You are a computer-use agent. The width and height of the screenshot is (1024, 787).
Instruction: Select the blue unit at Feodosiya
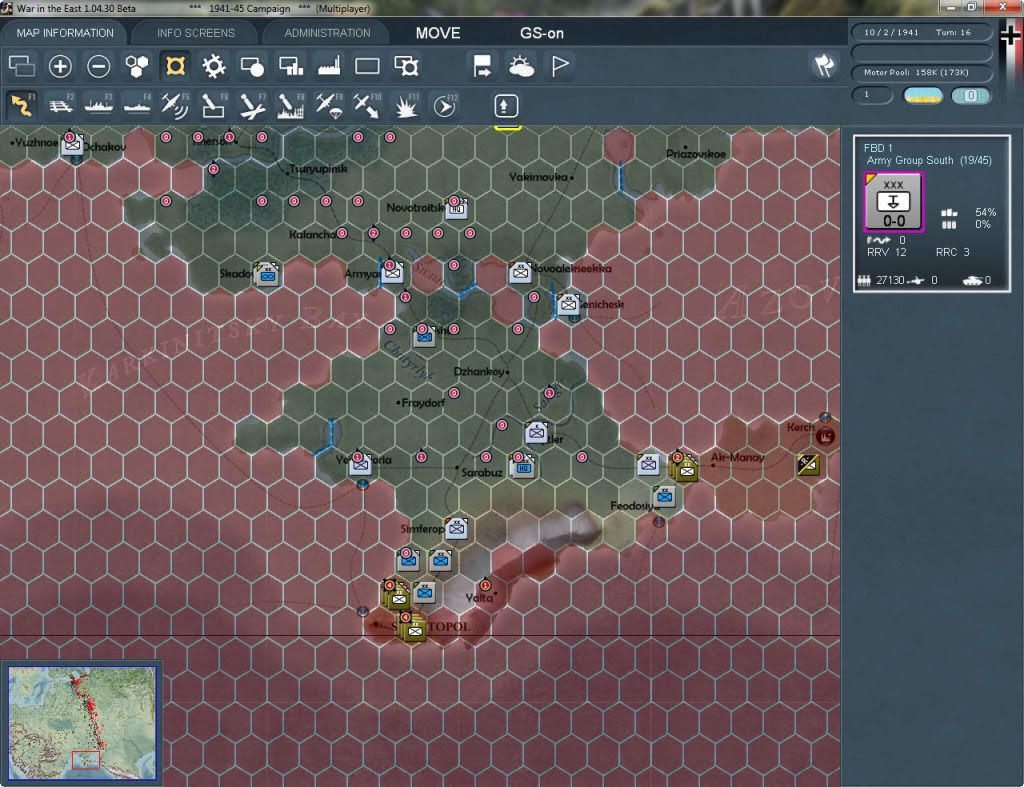pos(664,496)
